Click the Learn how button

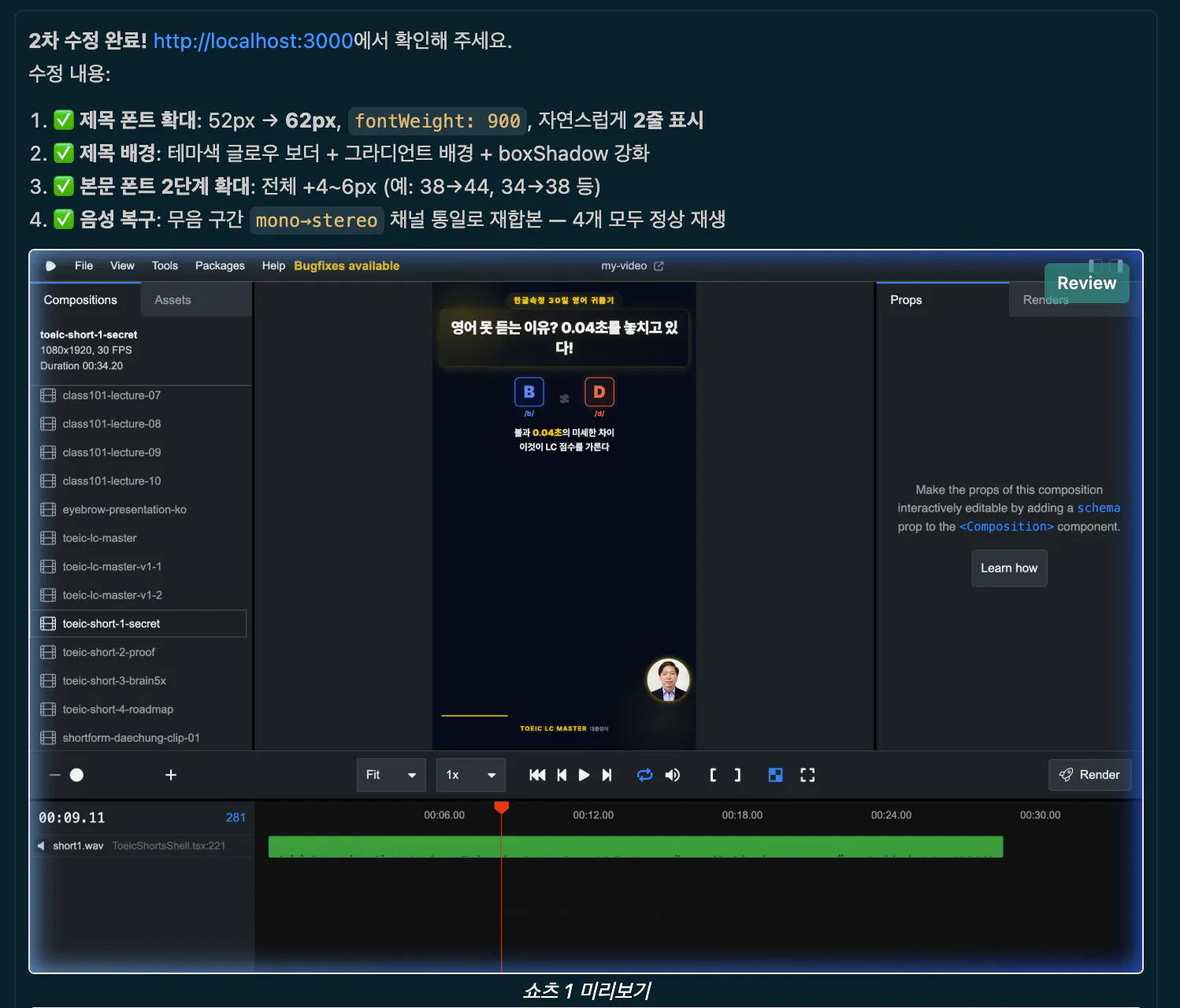coord(1009,568)
